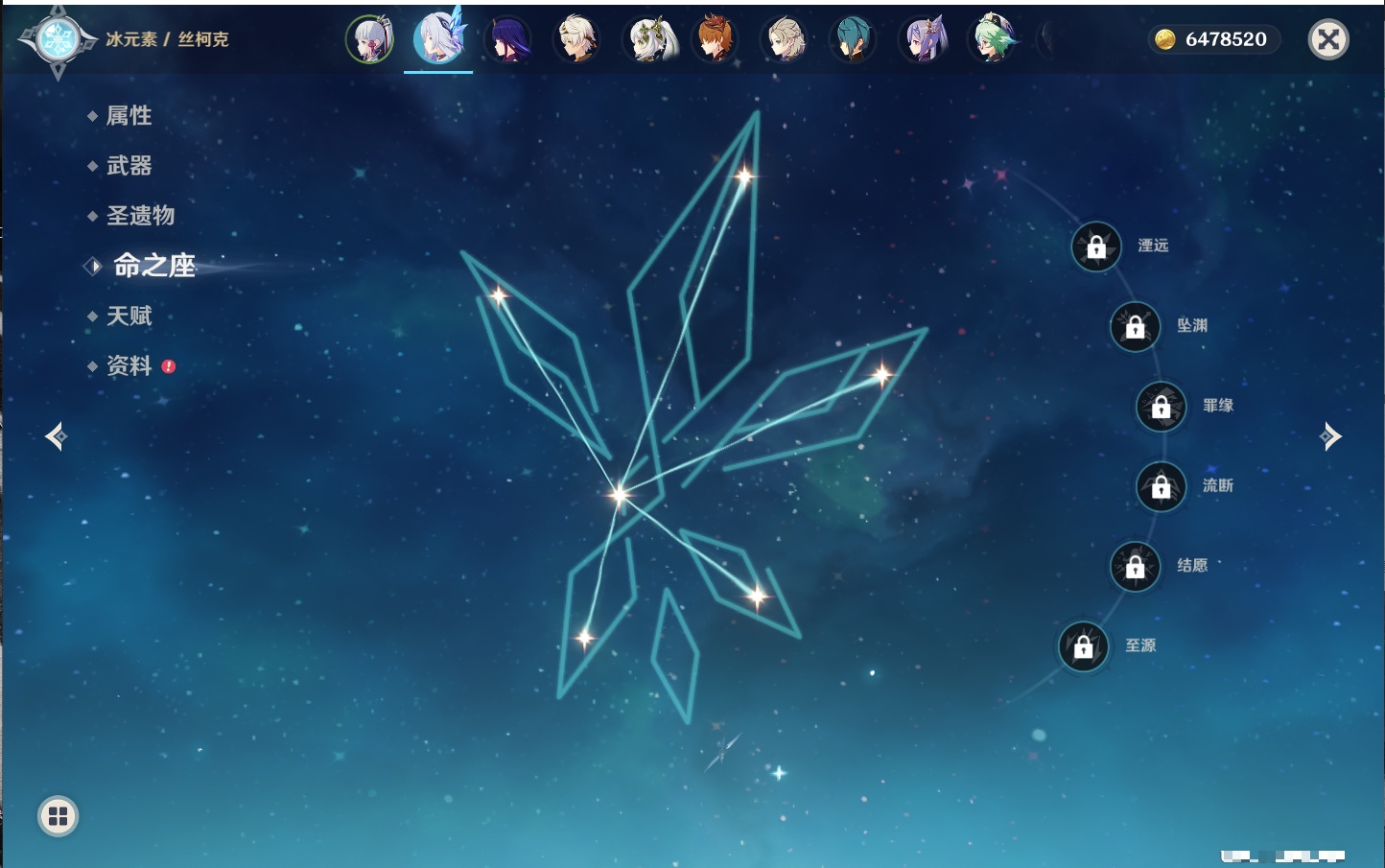The width and height of the screenshot is (1385, 868).
Task: Click the lower-right star of the constellation
Action: 757,598
